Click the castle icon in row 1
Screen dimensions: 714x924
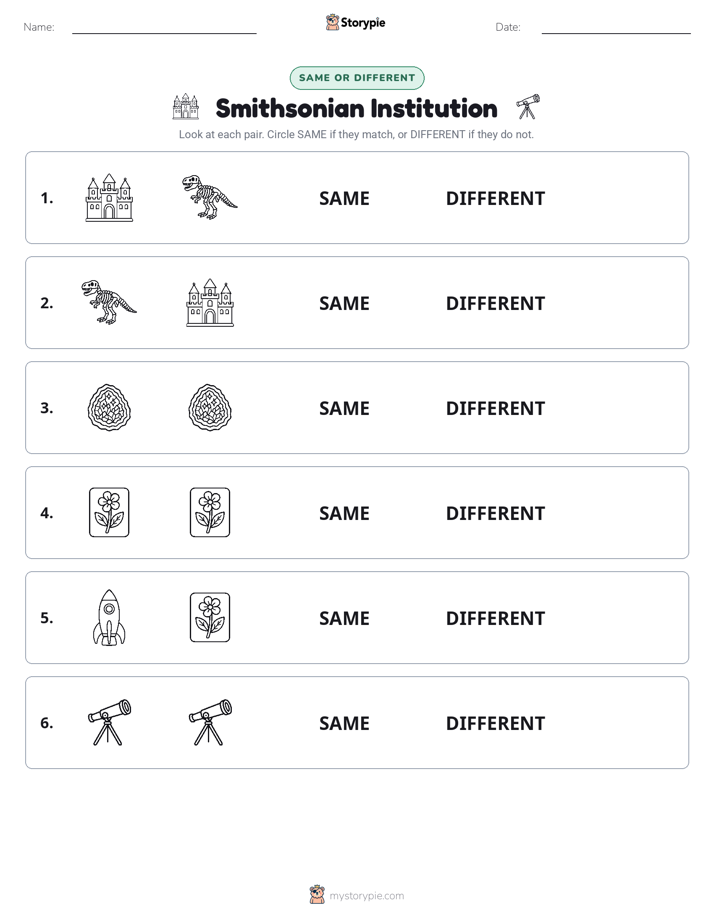pyautogui.click(x=109, y=197)
